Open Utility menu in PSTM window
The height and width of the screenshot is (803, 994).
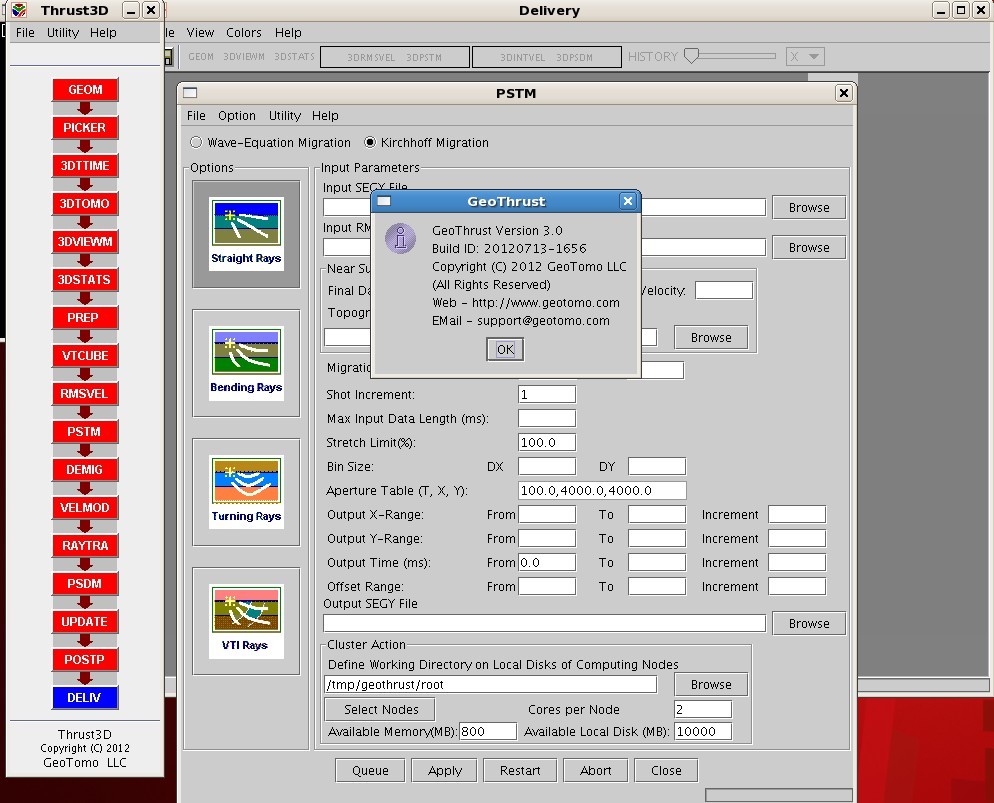tap(285, 115)
